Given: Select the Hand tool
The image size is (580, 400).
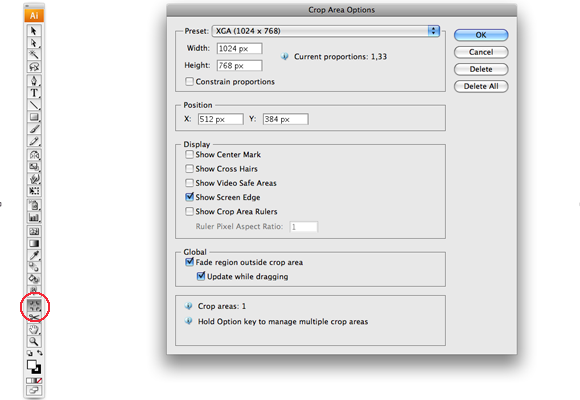Looking at the screenshot, I should pyautogui.click(x=34, y=329).
